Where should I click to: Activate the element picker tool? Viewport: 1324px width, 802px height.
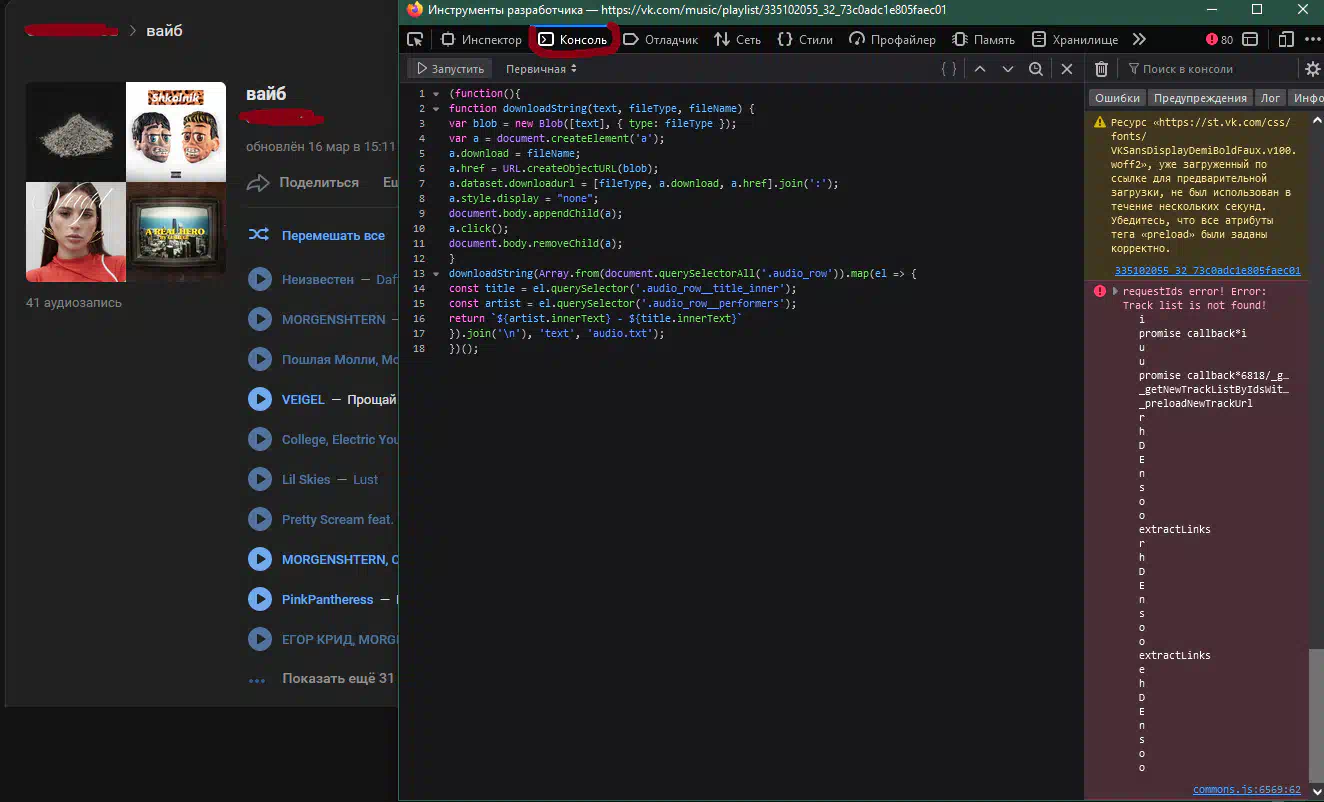tap(415, 40)
